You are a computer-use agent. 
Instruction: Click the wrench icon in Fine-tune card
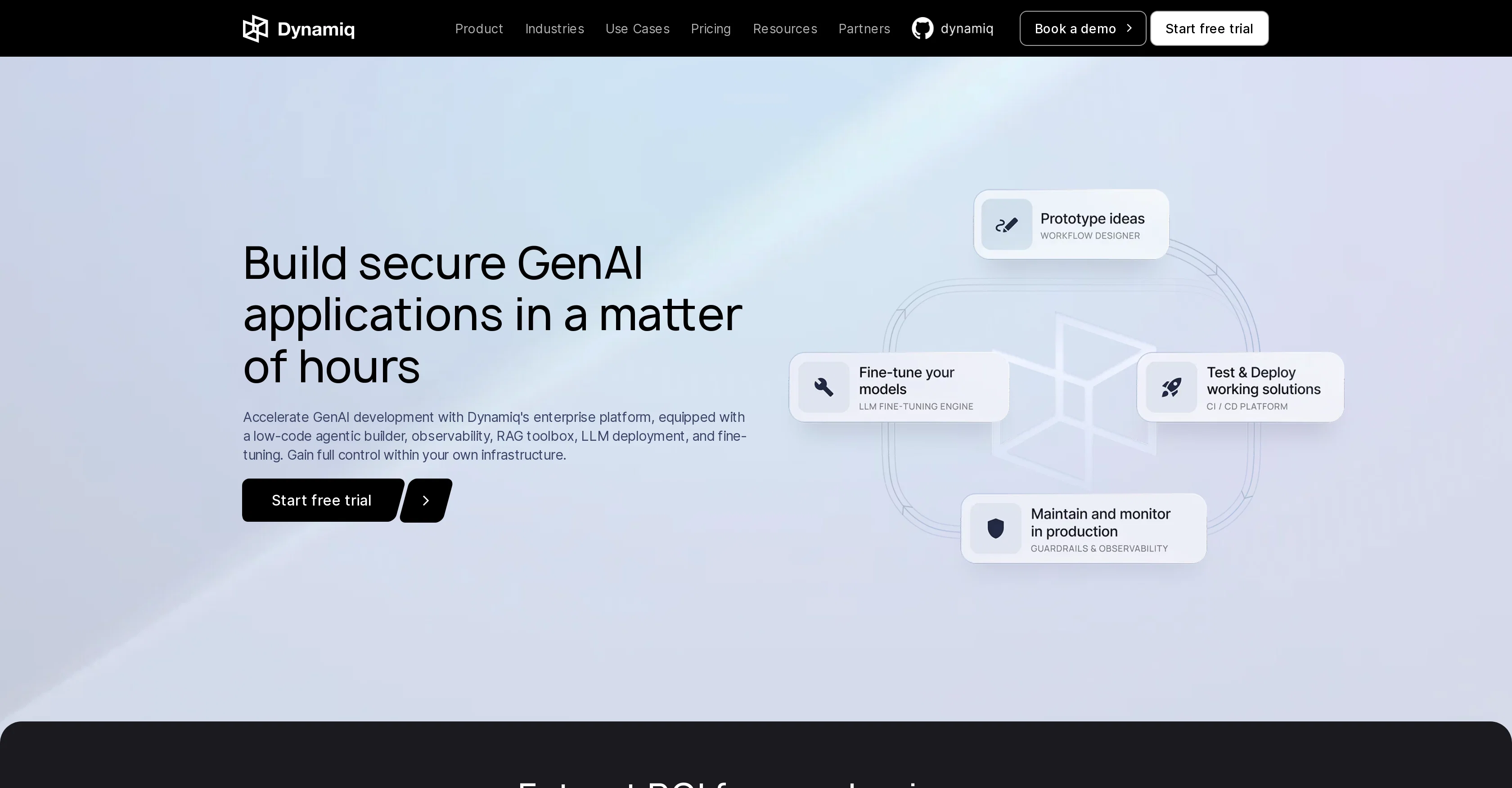pos(823,387)
